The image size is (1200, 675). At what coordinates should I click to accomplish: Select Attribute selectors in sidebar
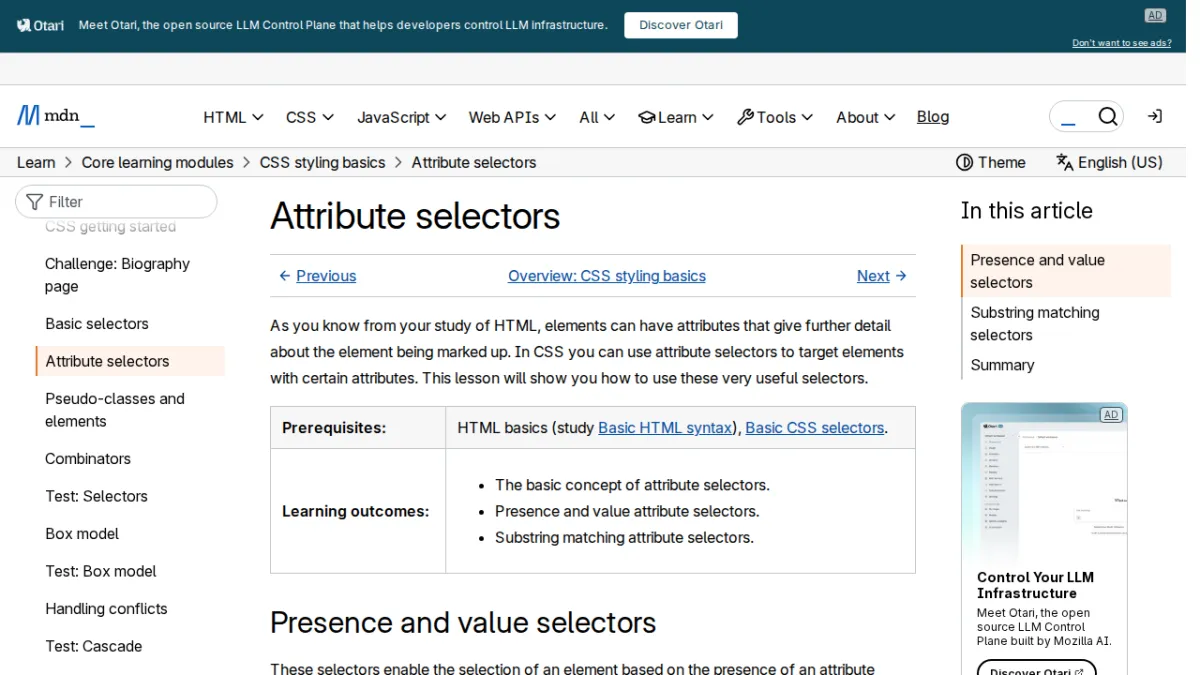tap(130, 361)
